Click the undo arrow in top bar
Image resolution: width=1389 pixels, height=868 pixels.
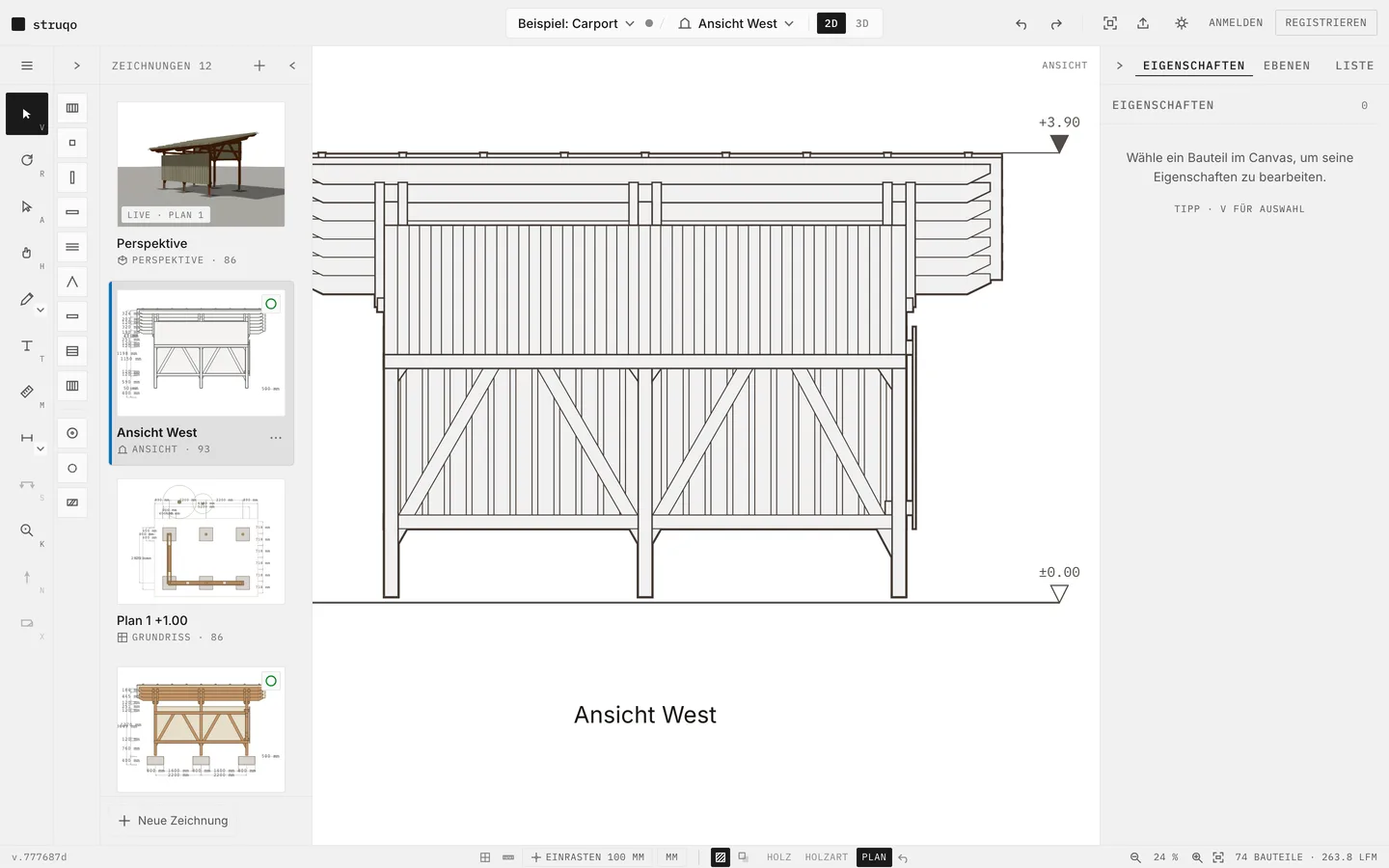(1021, 24)
